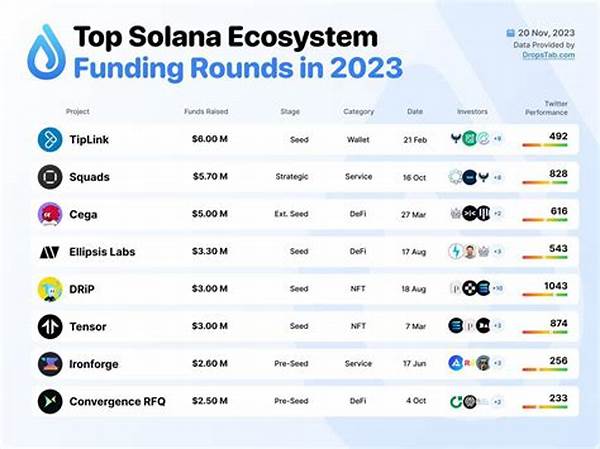This screenshot has width=600, height=449.
Task: Open the Convergence RFQ logo icon
Action: pyautogui.click(x=51, y=401)
